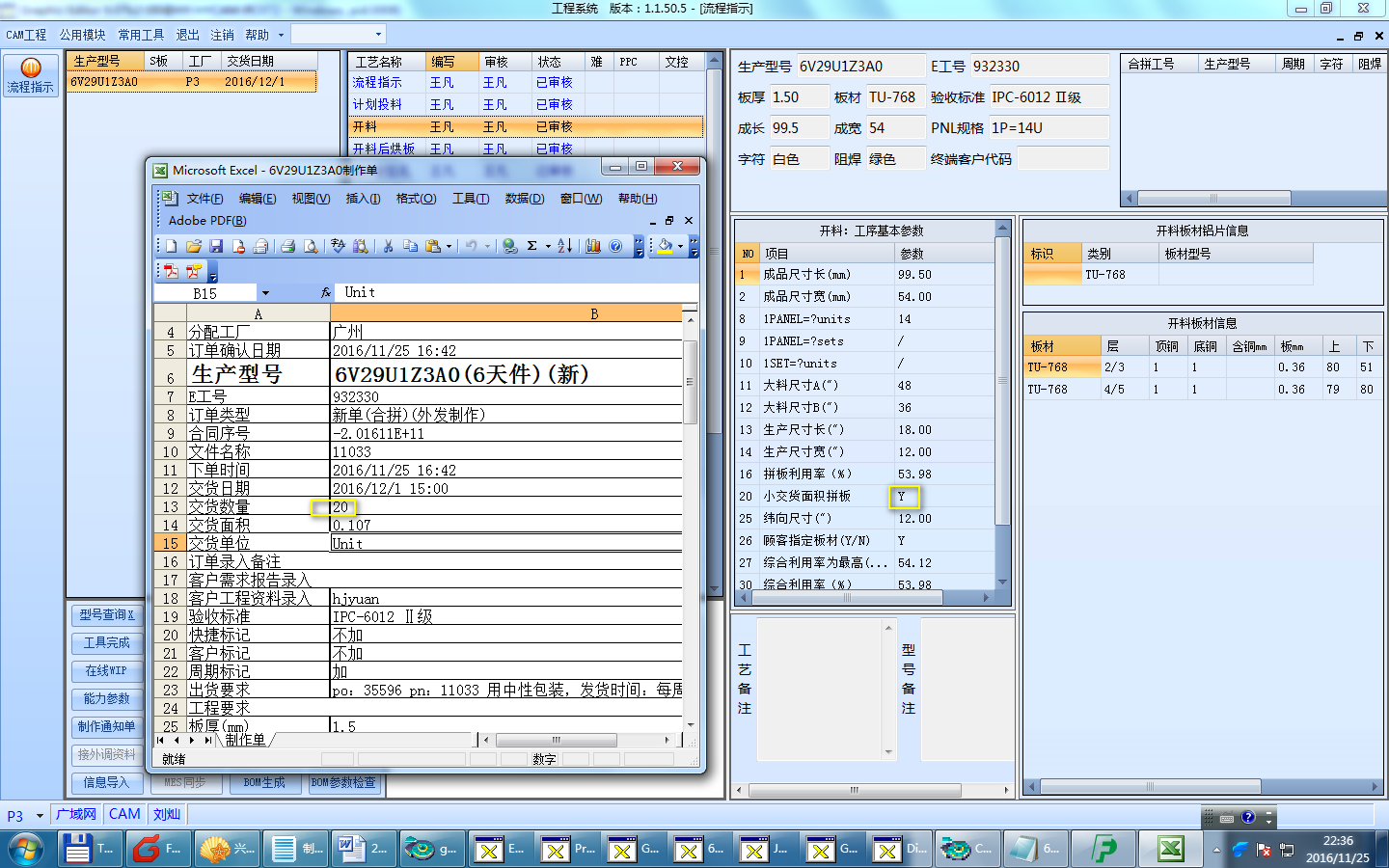Screen dimensions: 1389x868
Task: Click Convert to PDF and email icon
Action: [x=194, y=272]
